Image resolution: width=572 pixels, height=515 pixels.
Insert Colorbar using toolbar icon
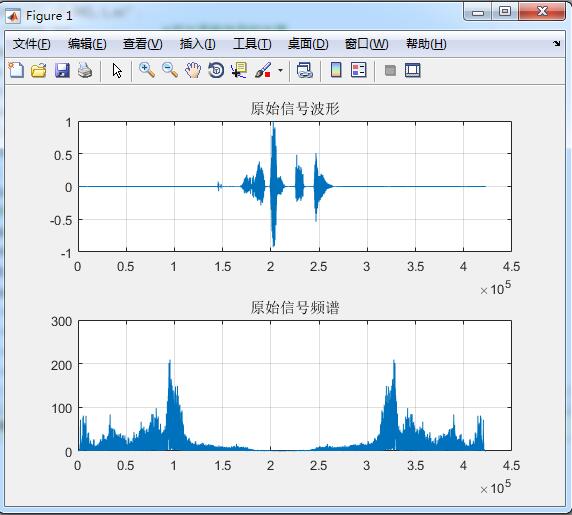(336, 70)
